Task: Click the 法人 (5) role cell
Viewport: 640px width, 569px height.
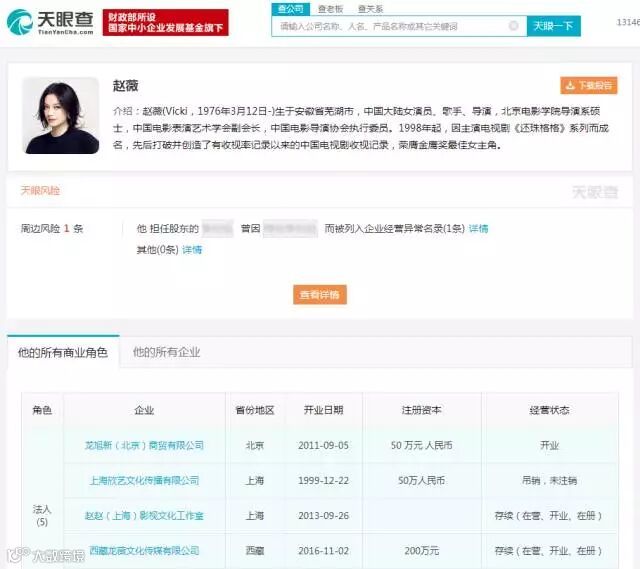Action: coord(42,516)
